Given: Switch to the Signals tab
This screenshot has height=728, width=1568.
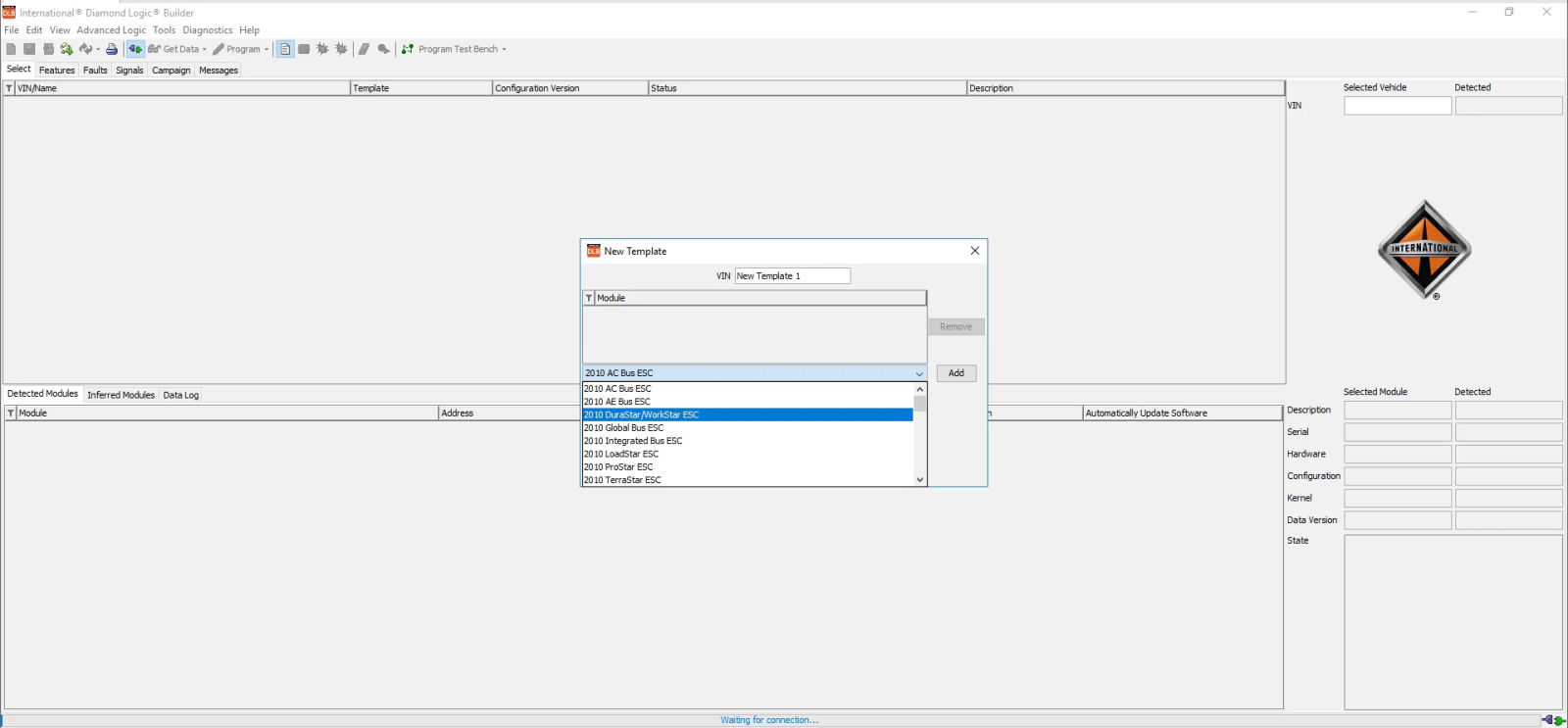Looking at the screenshot, I should point(129,71).
